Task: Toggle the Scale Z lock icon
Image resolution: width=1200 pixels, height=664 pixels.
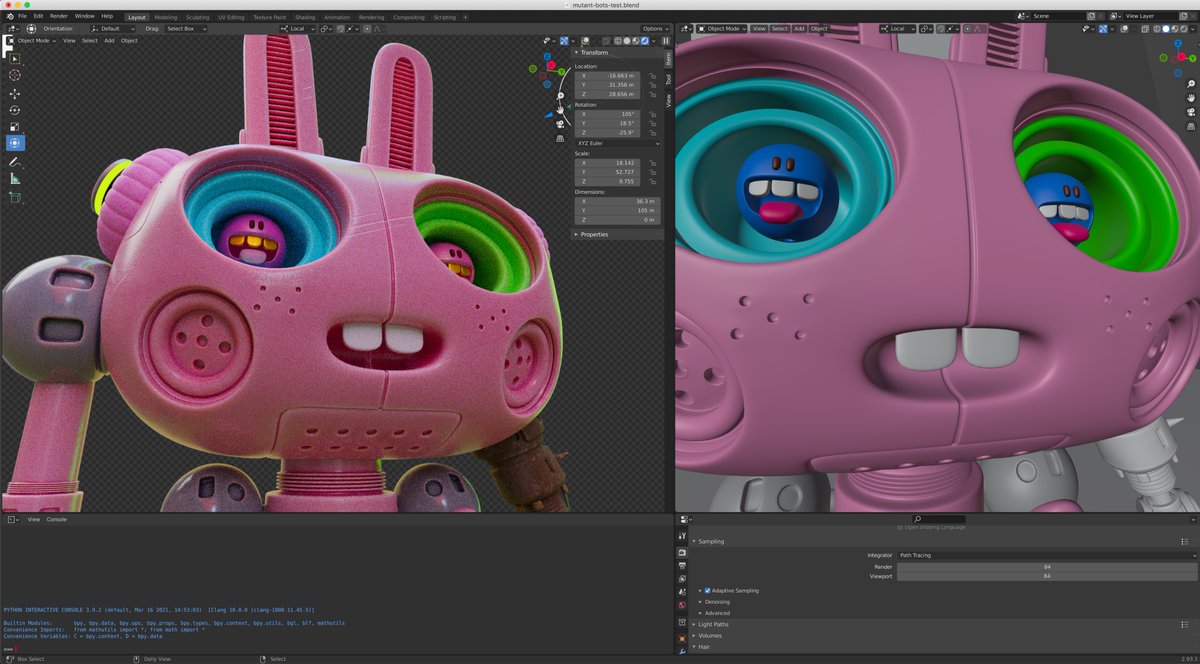Action: pyautogui.click(x=652, y=181)
